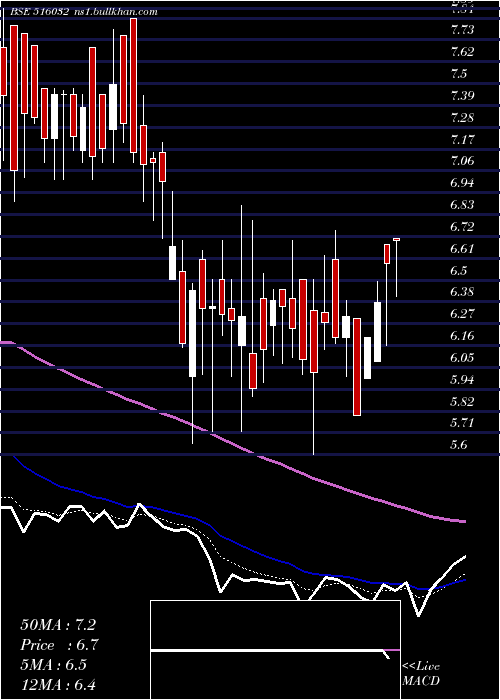
Task: Click the 7.39 price axis label
Action: [462, 96]
